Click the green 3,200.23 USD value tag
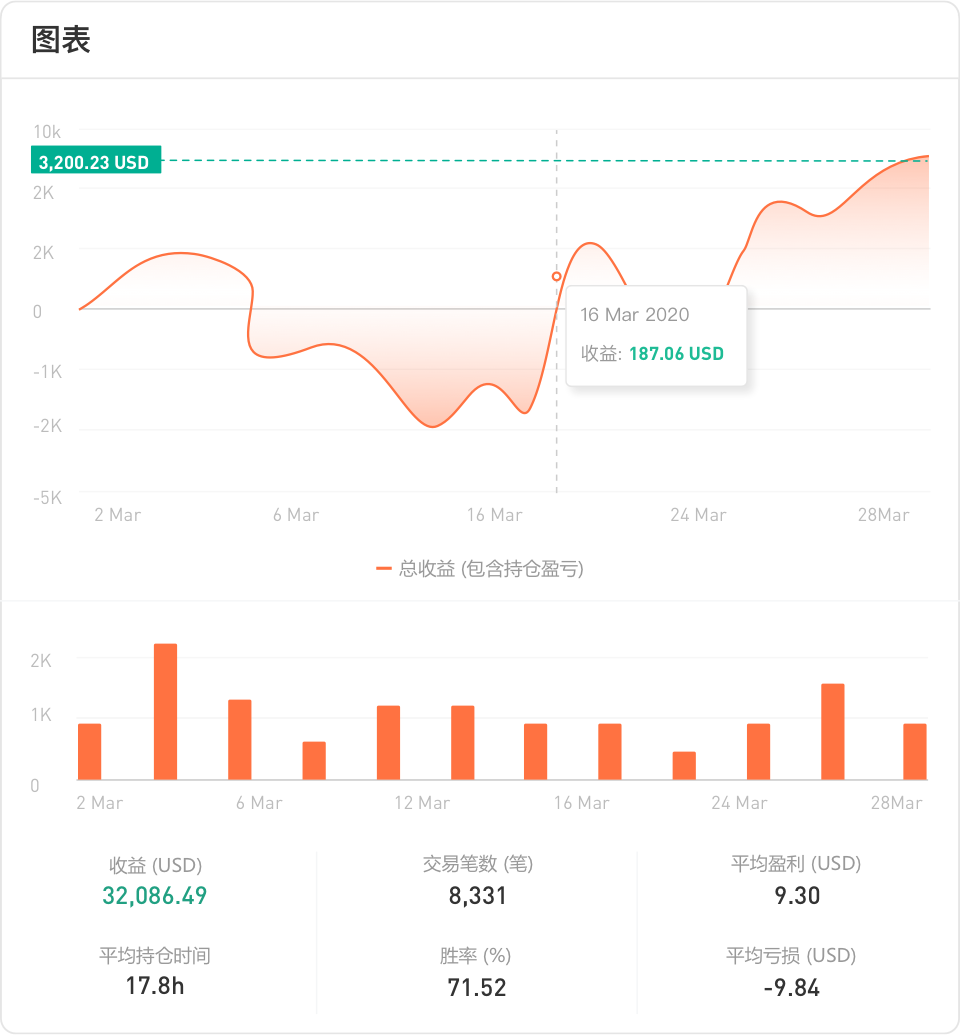This screenshot has width=960, height=1036. click(x=96, y=159)
